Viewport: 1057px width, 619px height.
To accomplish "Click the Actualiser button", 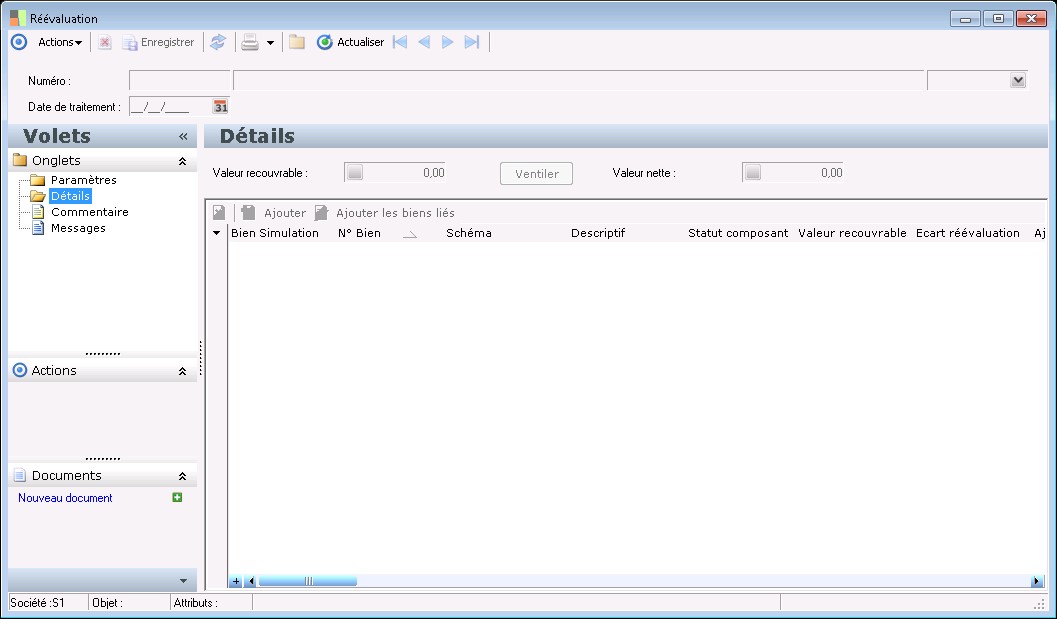I will tap(351, 42).
